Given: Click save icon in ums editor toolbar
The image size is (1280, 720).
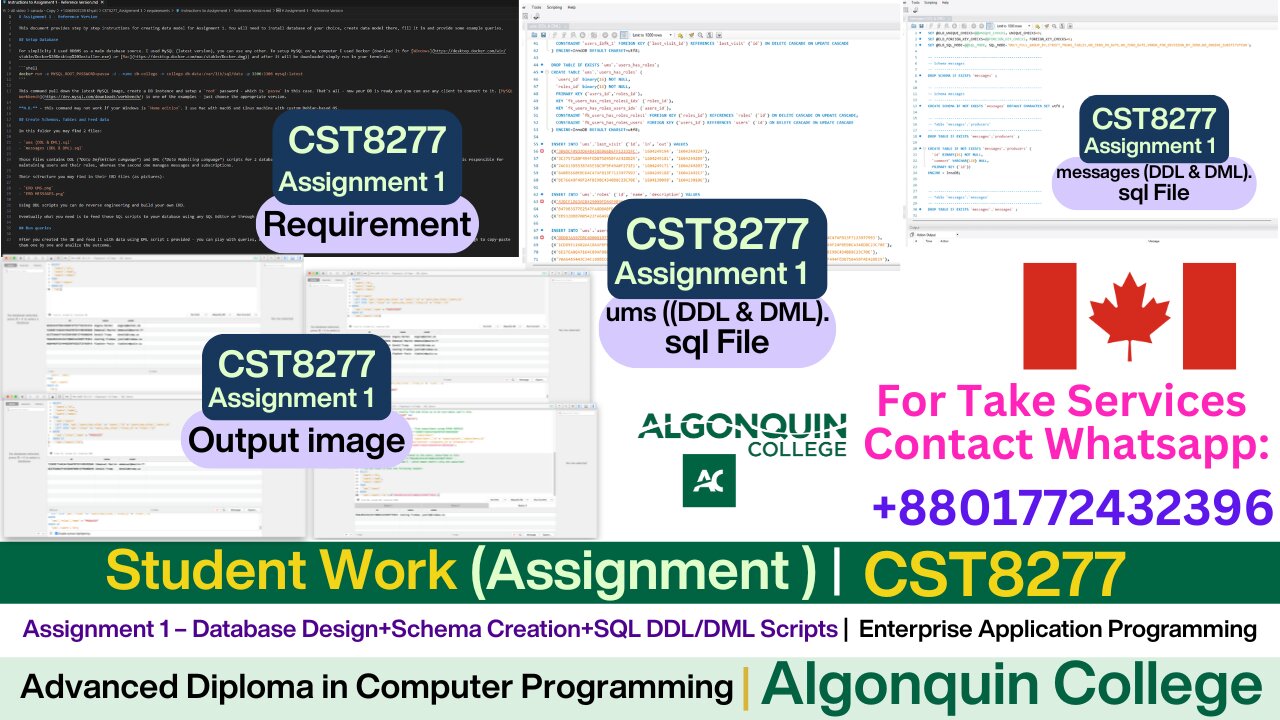Looking at the screenshot, I should 543,35.
